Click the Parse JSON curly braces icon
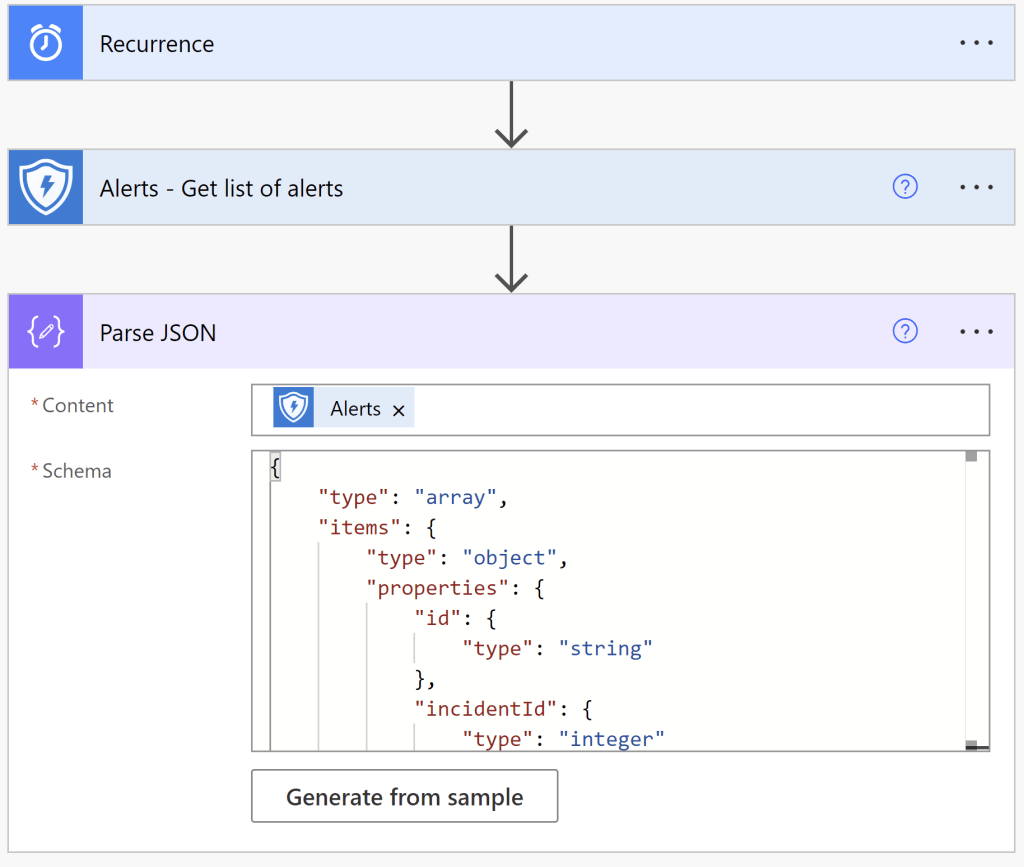Screen dimensions: 1024x867 (x=45, y=332)
